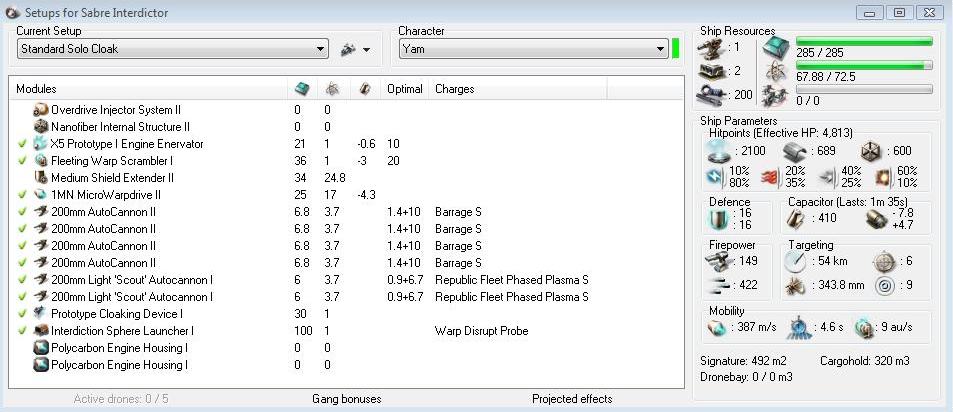Image resolution: width=953 pixels, height=412 pixels.
Task: Toggle the first 200mm Light 'Scout' Autocannon I checkmark
Action: (23, 280)
